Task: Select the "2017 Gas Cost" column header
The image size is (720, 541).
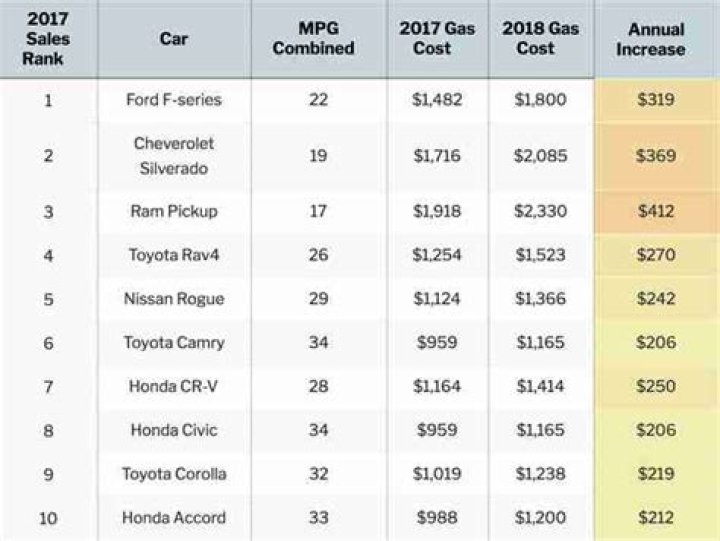Action: [438, 39]
